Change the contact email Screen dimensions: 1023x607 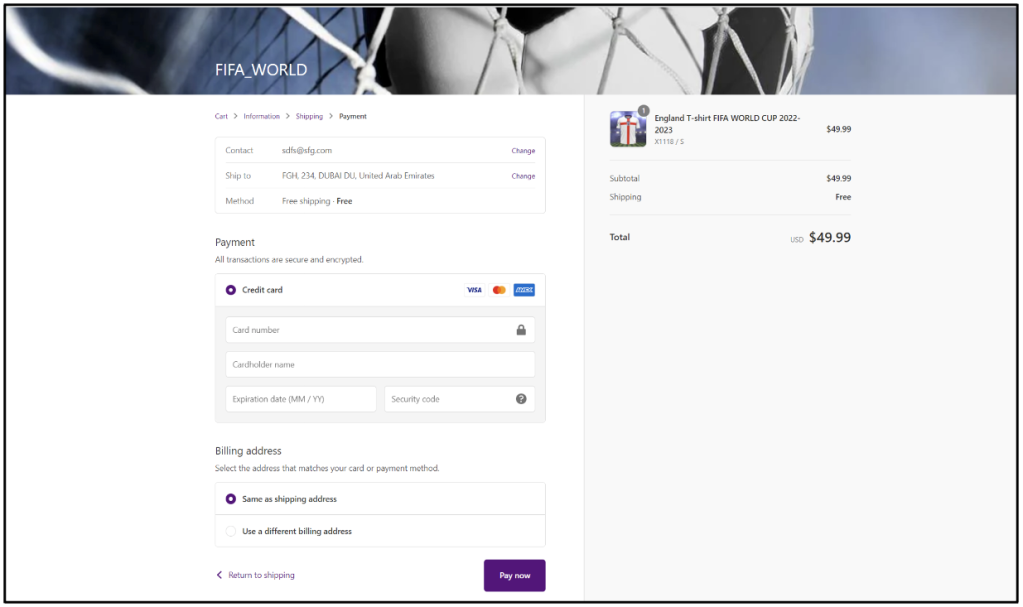523,151
